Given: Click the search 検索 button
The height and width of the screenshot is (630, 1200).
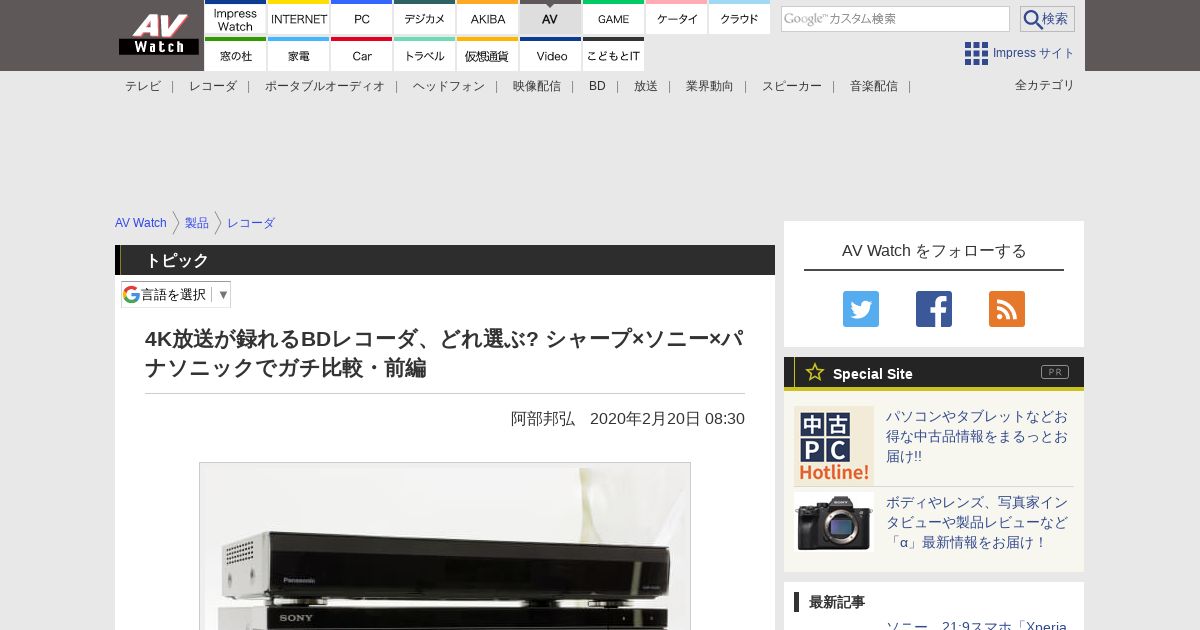Looking at the screenshot, I should pyautogui.click(x=1047, y=19).
